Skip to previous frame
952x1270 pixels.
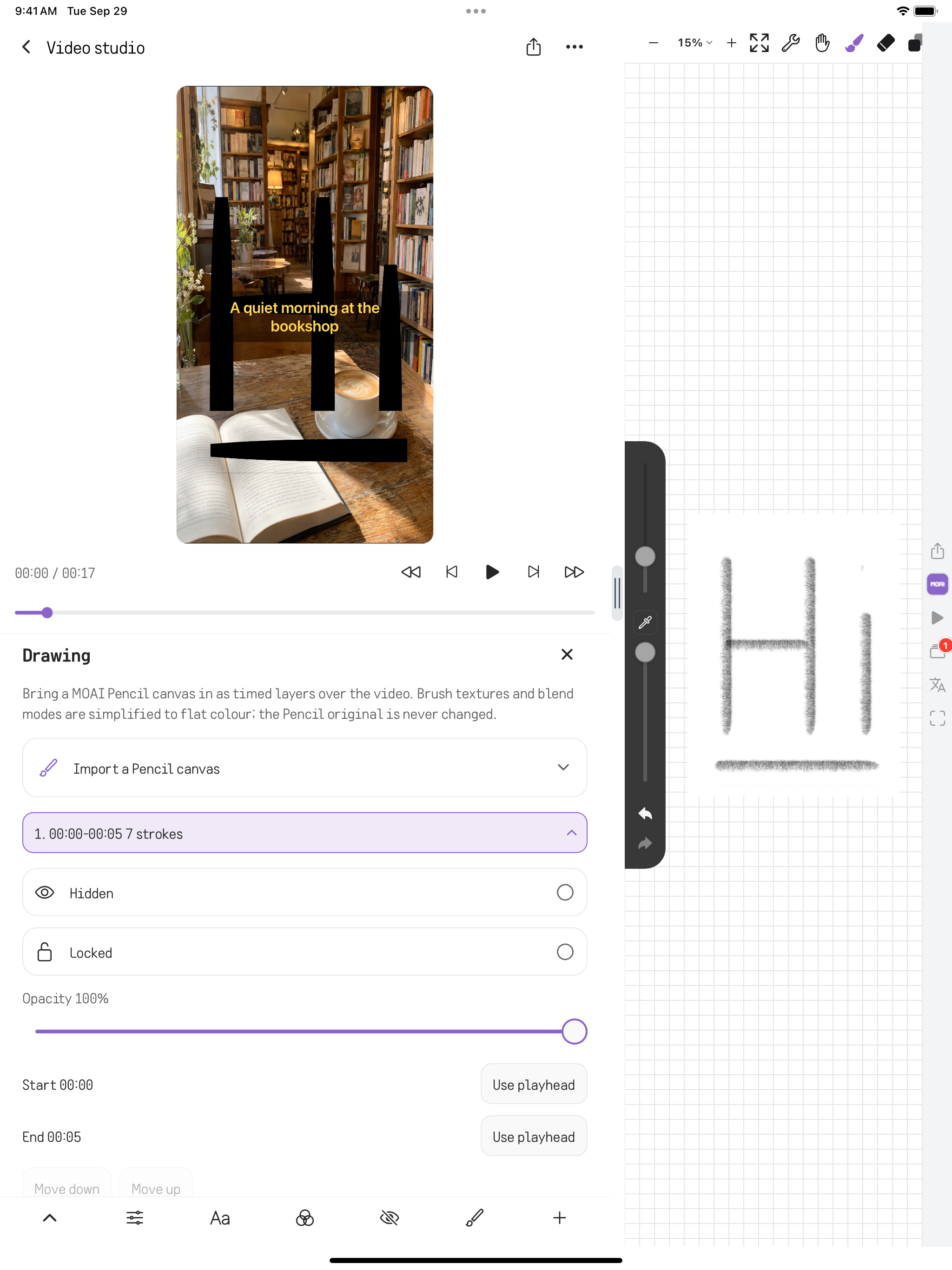(452, 572)
